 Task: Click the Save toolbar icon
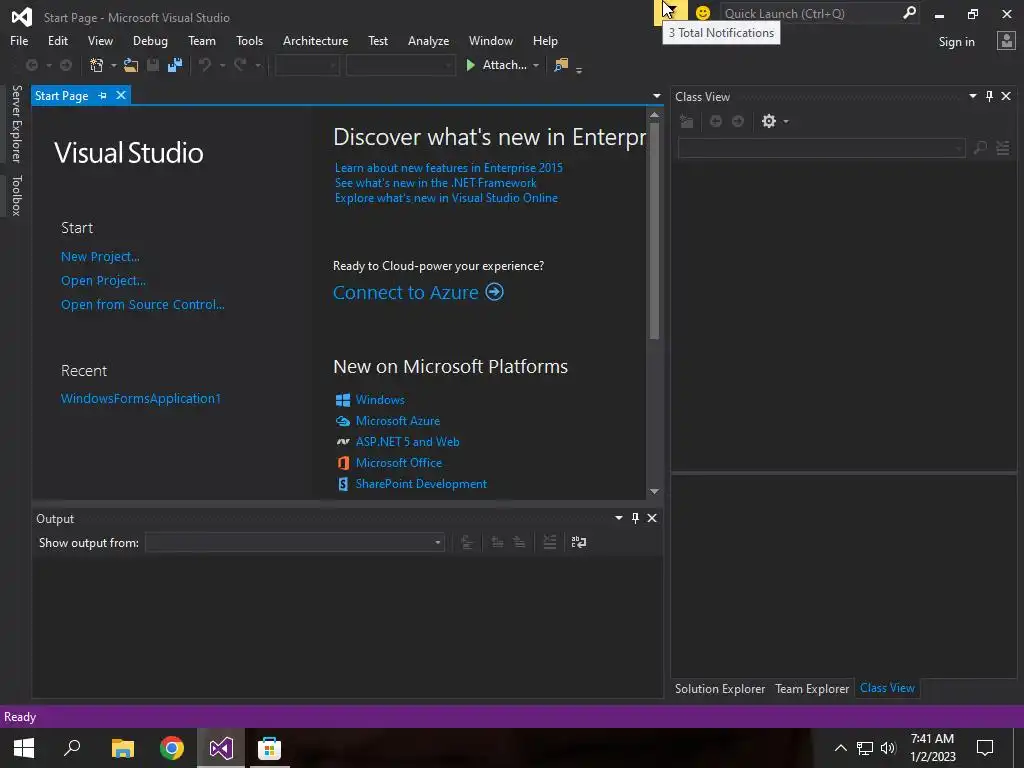(x=153, y=65)
